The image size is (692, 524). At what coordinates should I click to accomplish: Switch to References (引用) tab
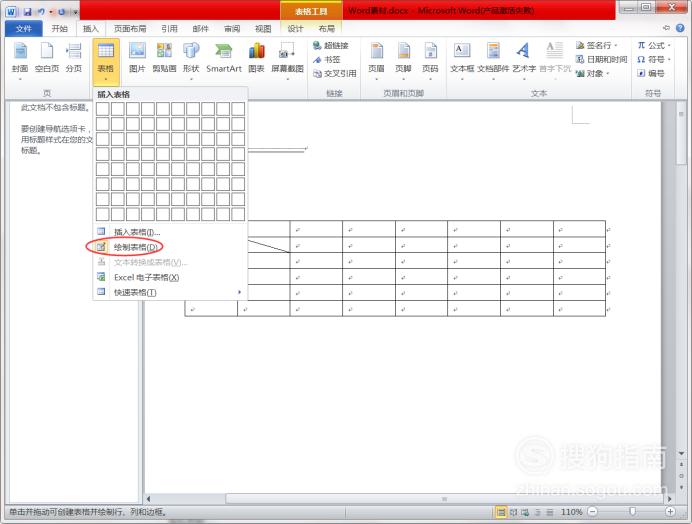point(169,29)
